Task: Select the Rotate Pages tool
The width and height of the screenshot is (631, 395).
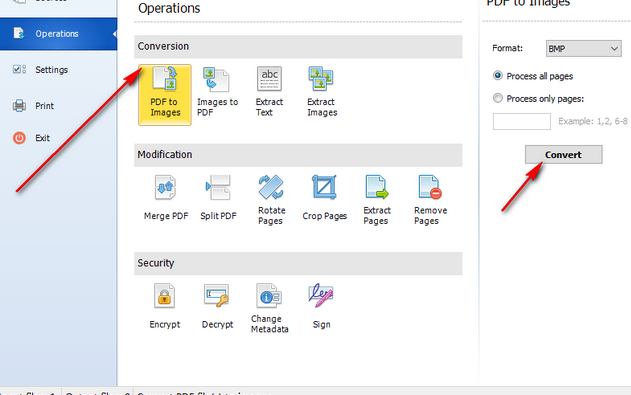Action: point(271,200)
